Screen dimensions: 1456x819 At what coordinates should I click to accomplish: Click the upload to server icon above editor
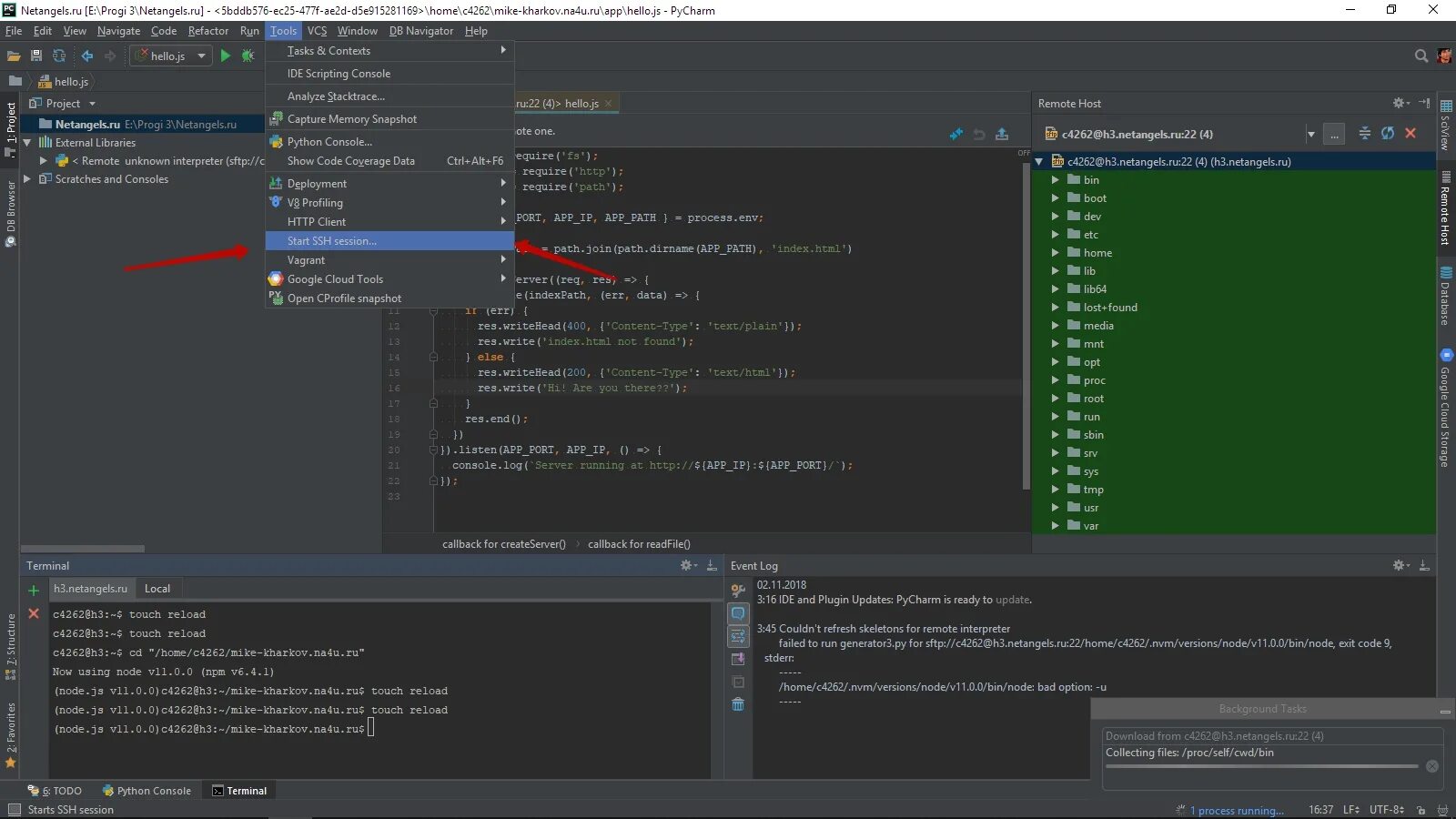[1002, 134]
